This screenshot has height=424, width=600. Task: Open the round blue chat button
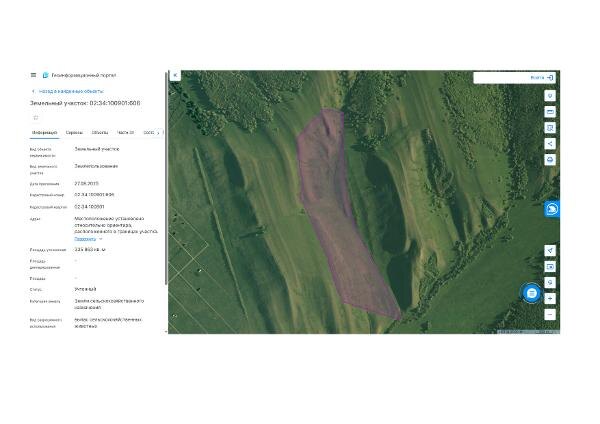(532, 293)
